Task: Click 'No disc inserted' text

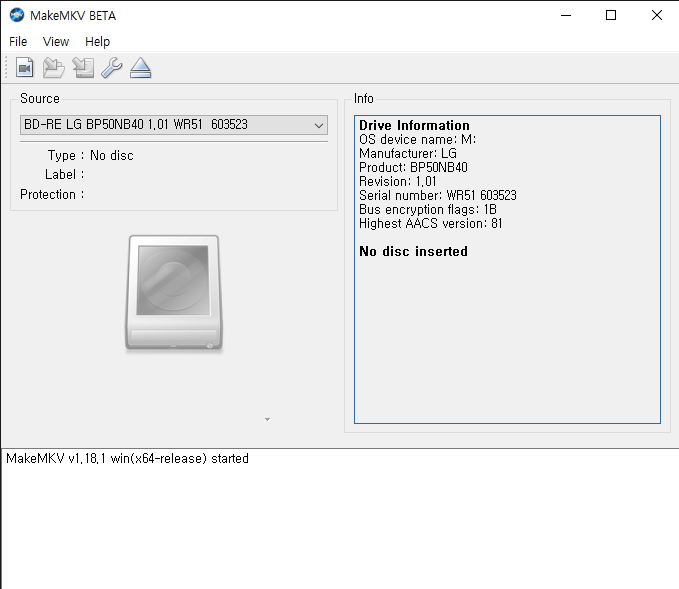Action: [414, 251]
